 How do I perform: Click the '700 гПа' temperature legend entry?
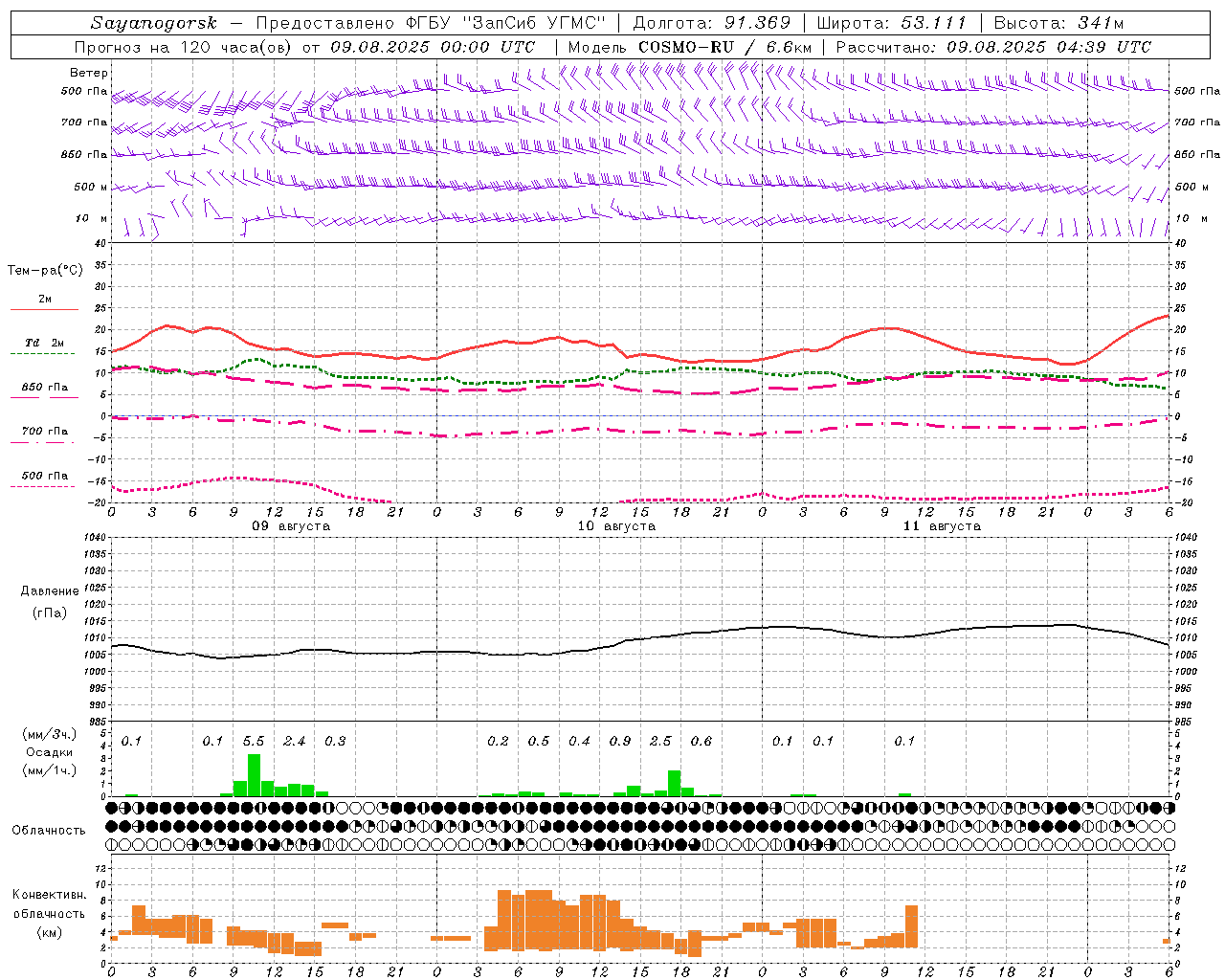(45, 432)
